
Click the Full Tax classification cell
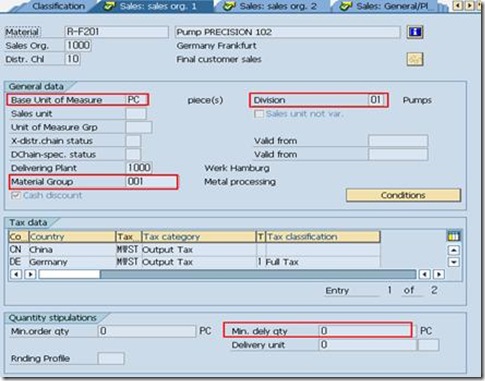[x=323, y=262]
